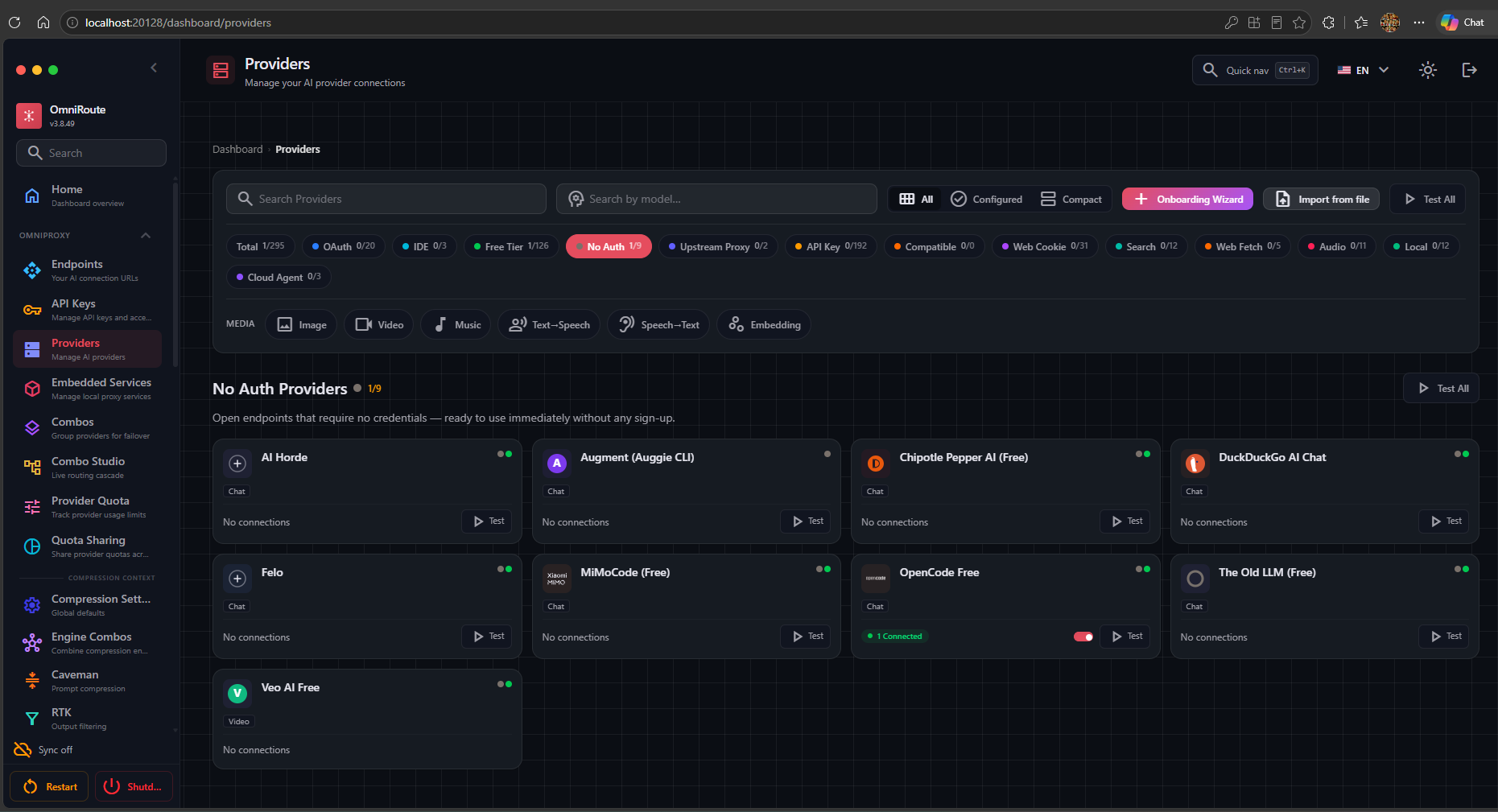Select the No Auth filter tab
Viewport: 1498px width, 812px height.
(x=609, y=246)
